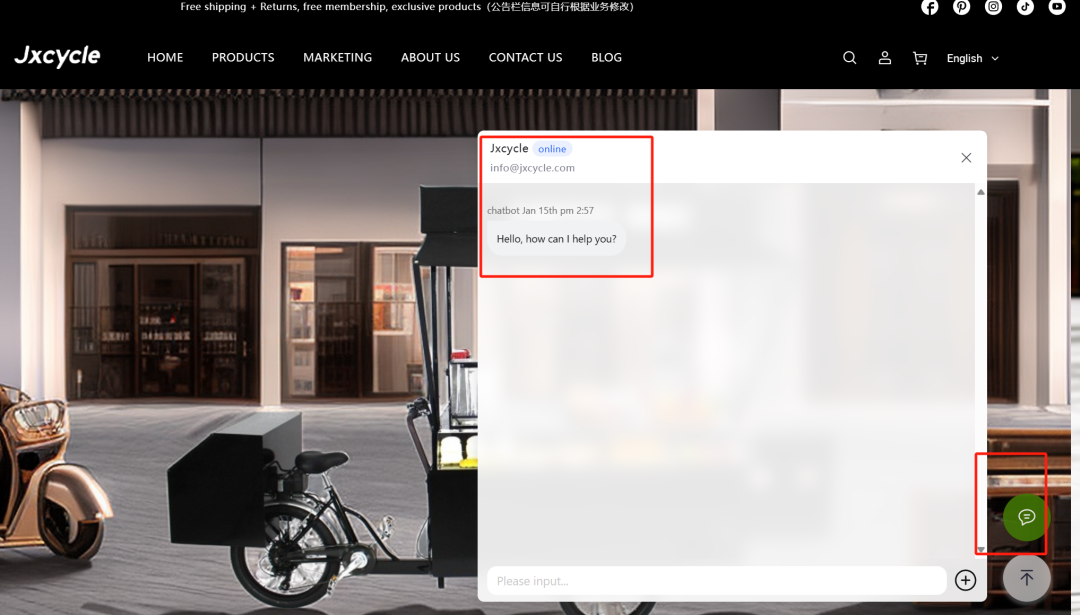Image resolution: width=1080 pixels, height=615 pixels.
Task: Open the Pinterest social link
Action: pyautogui.click(x=962, y=7)
